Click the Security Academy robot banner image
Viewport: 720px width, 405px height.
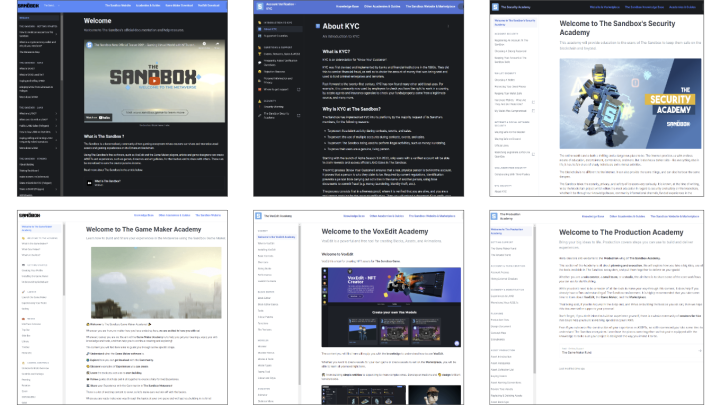click(x=630, y=103)
